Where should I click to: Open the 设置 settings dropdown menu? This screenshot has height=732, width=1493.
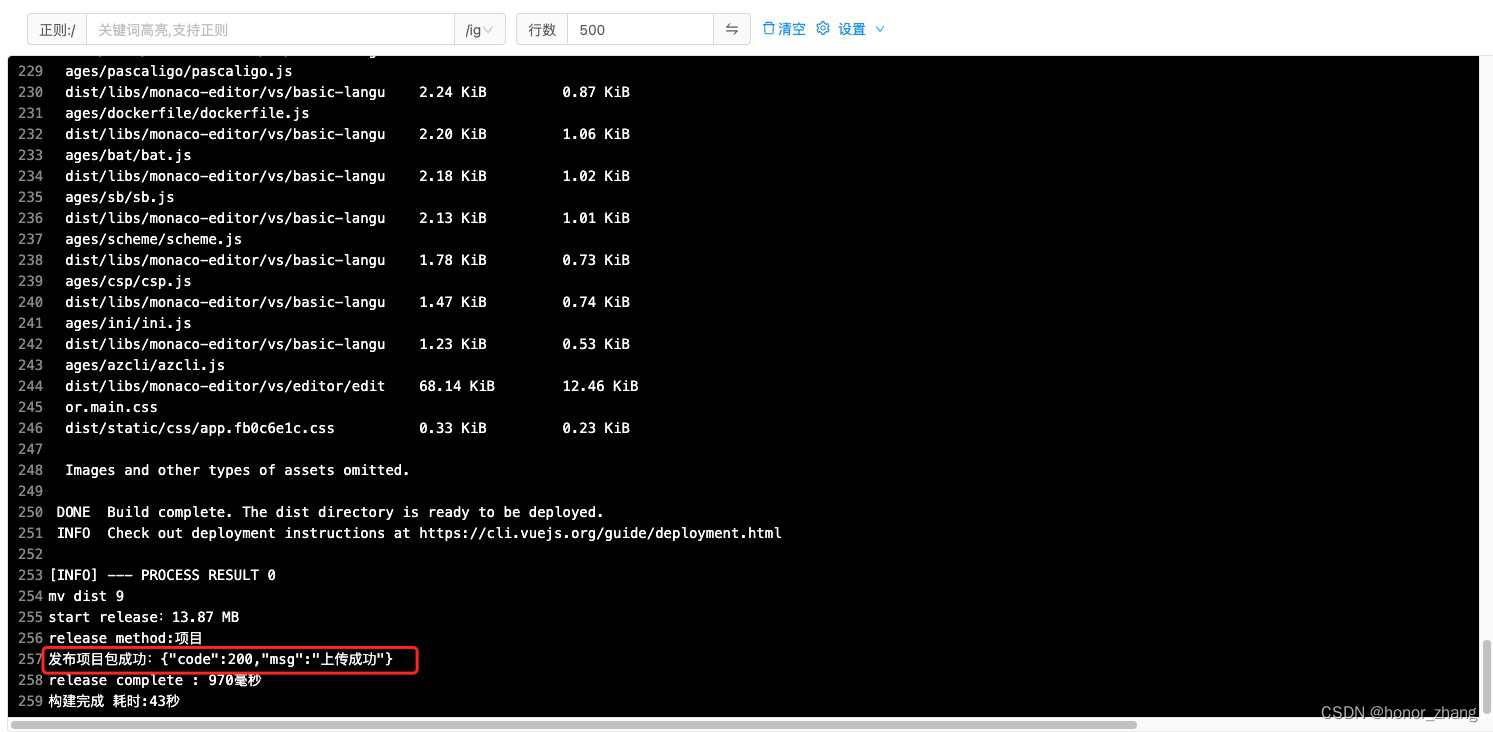point(851,29)
